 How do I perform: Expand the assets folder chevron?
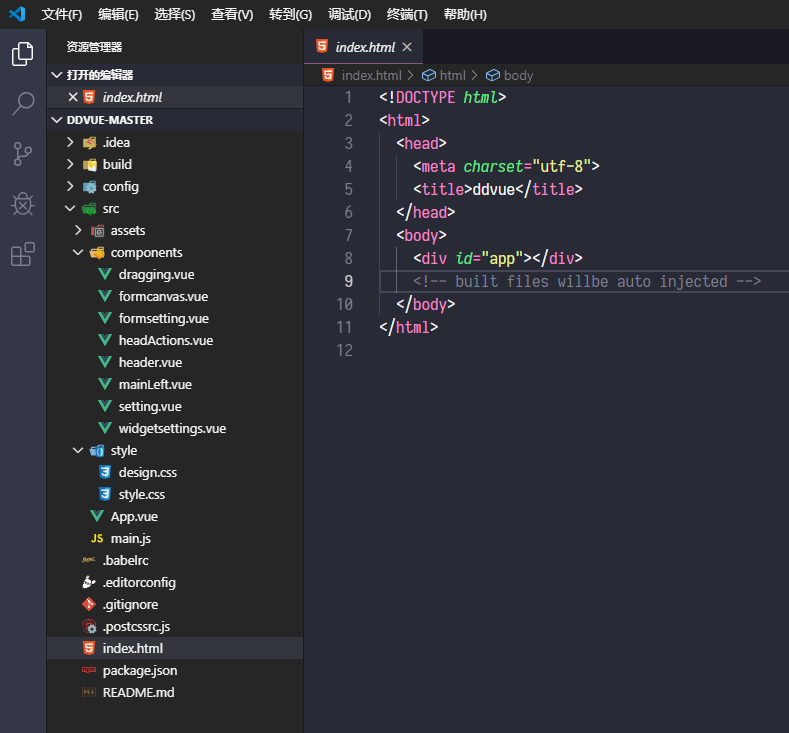78,230
